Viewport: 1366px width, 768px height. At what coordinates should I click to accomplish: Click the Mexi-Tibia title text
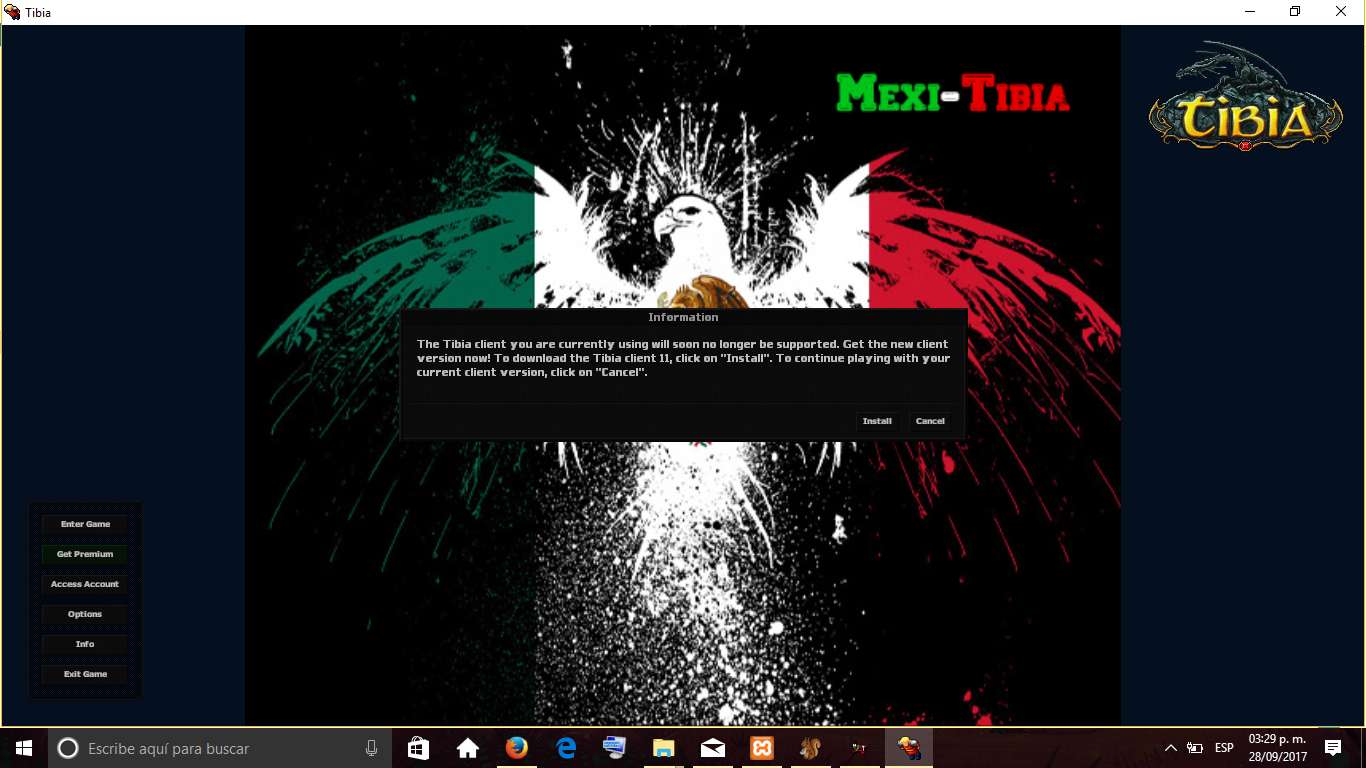pos(952,94)
